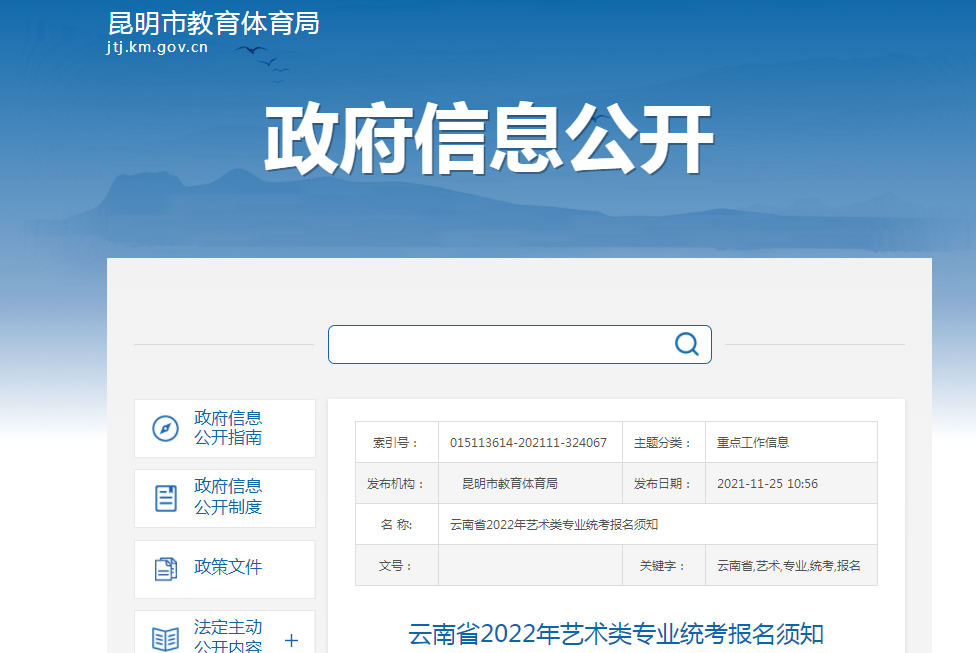This screenshot has height=653, width=976.
Task: Click the blue article title heading
Action: [x=616, y=634]
